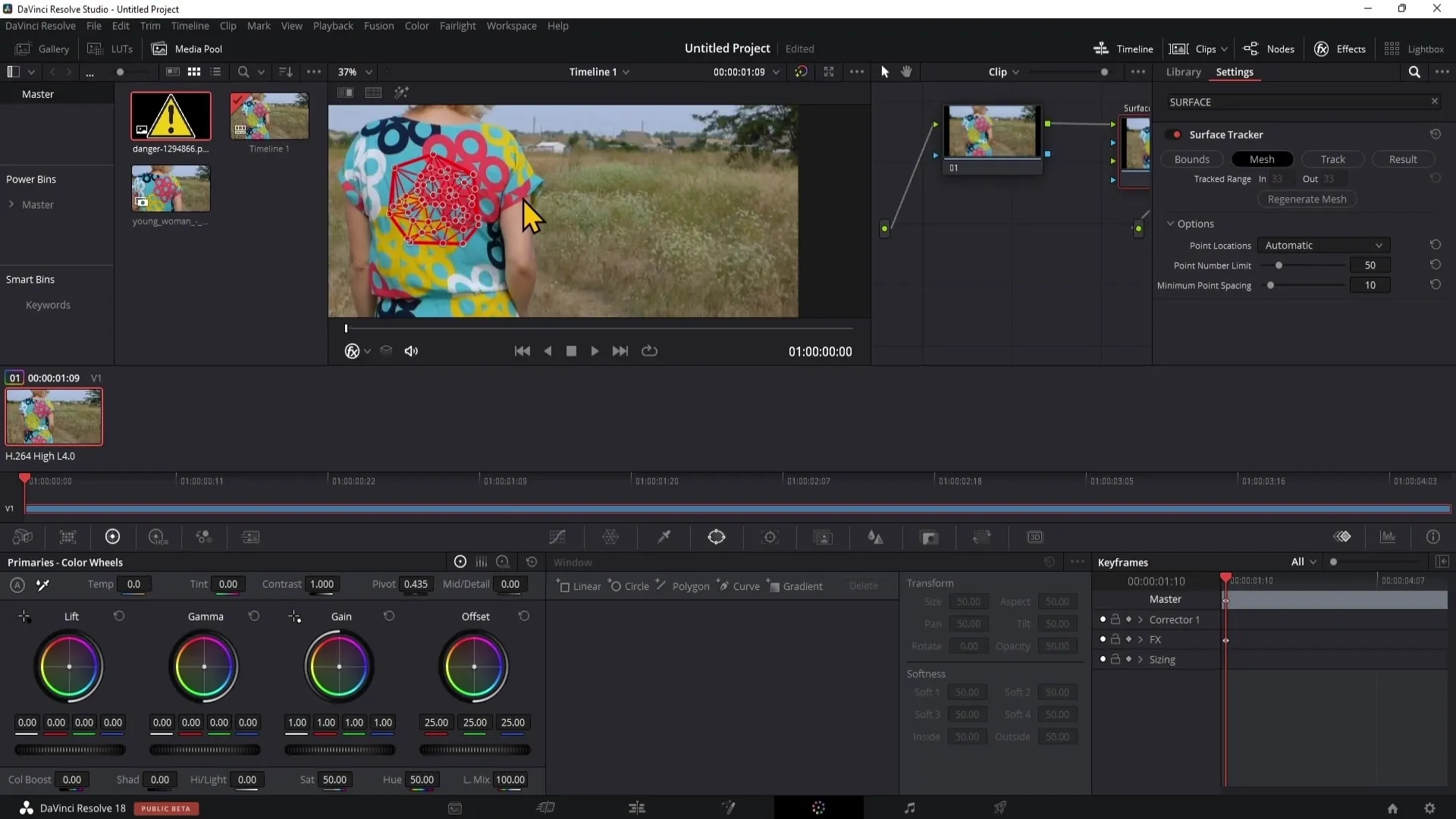Expand the Keyframes All dropdown filter
The height and width of the screenshot is (819, 1456).
click(1311, 562)
